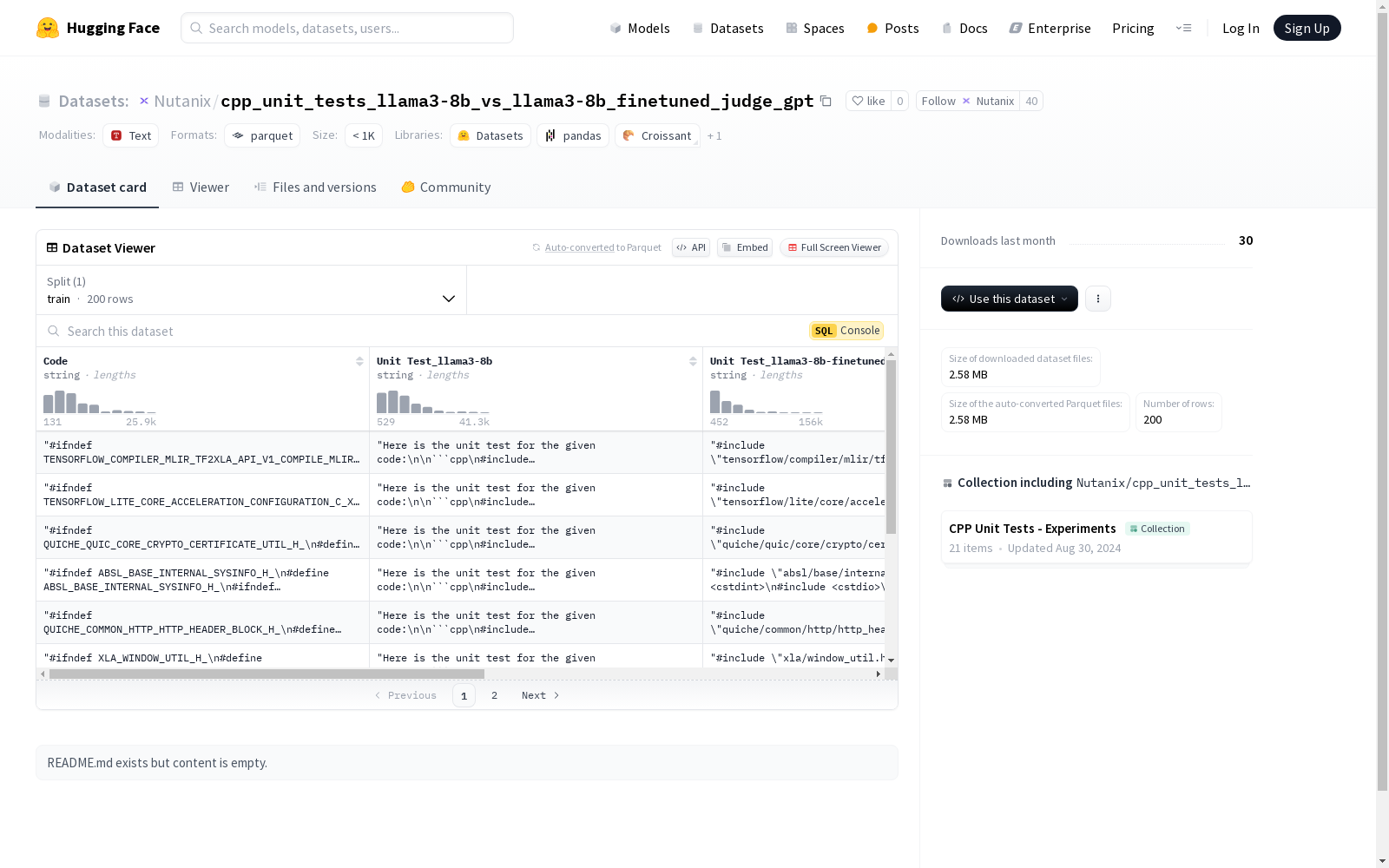Open Spaces in the top navigation

815,28
